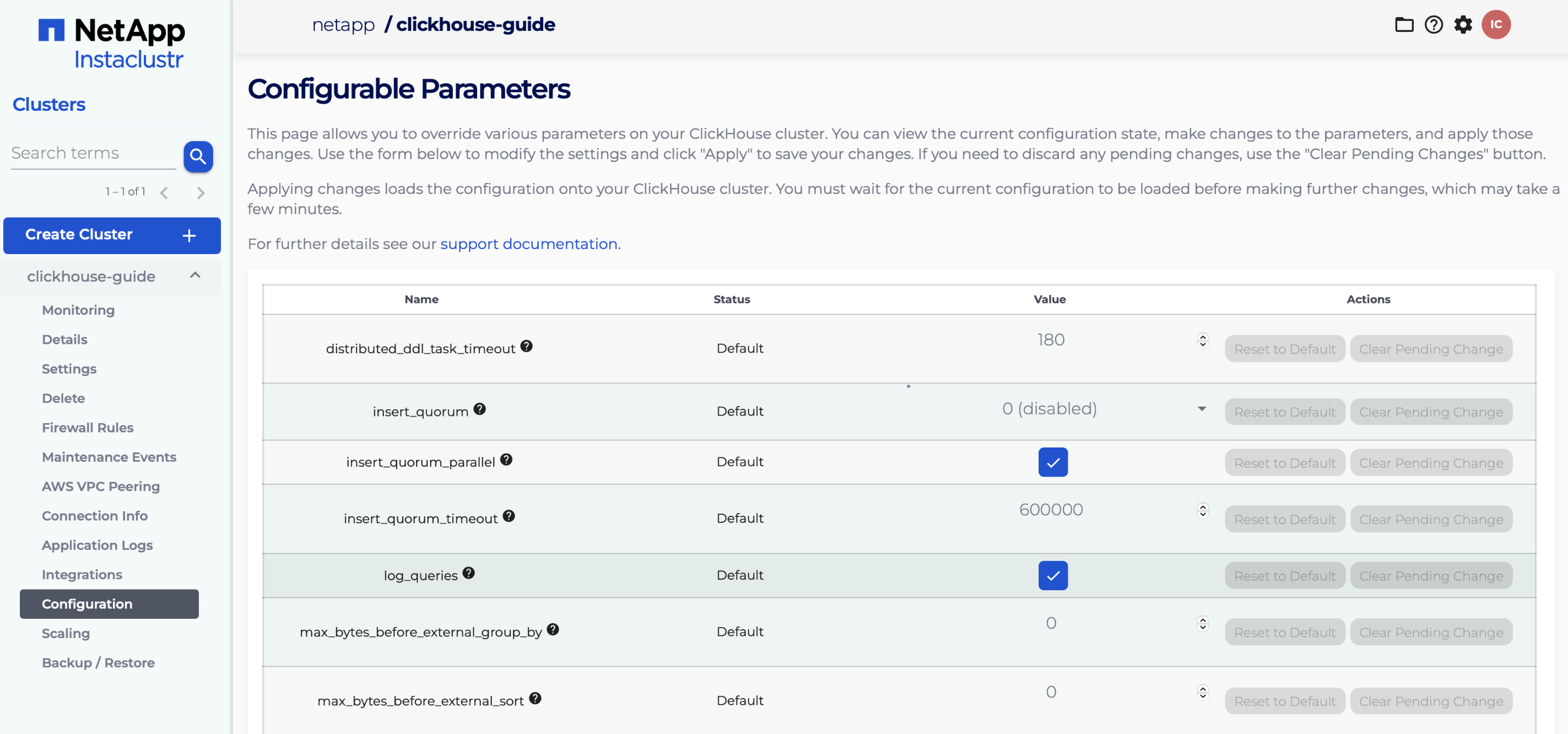Click the IC user avatar

tap(1496, 24)
